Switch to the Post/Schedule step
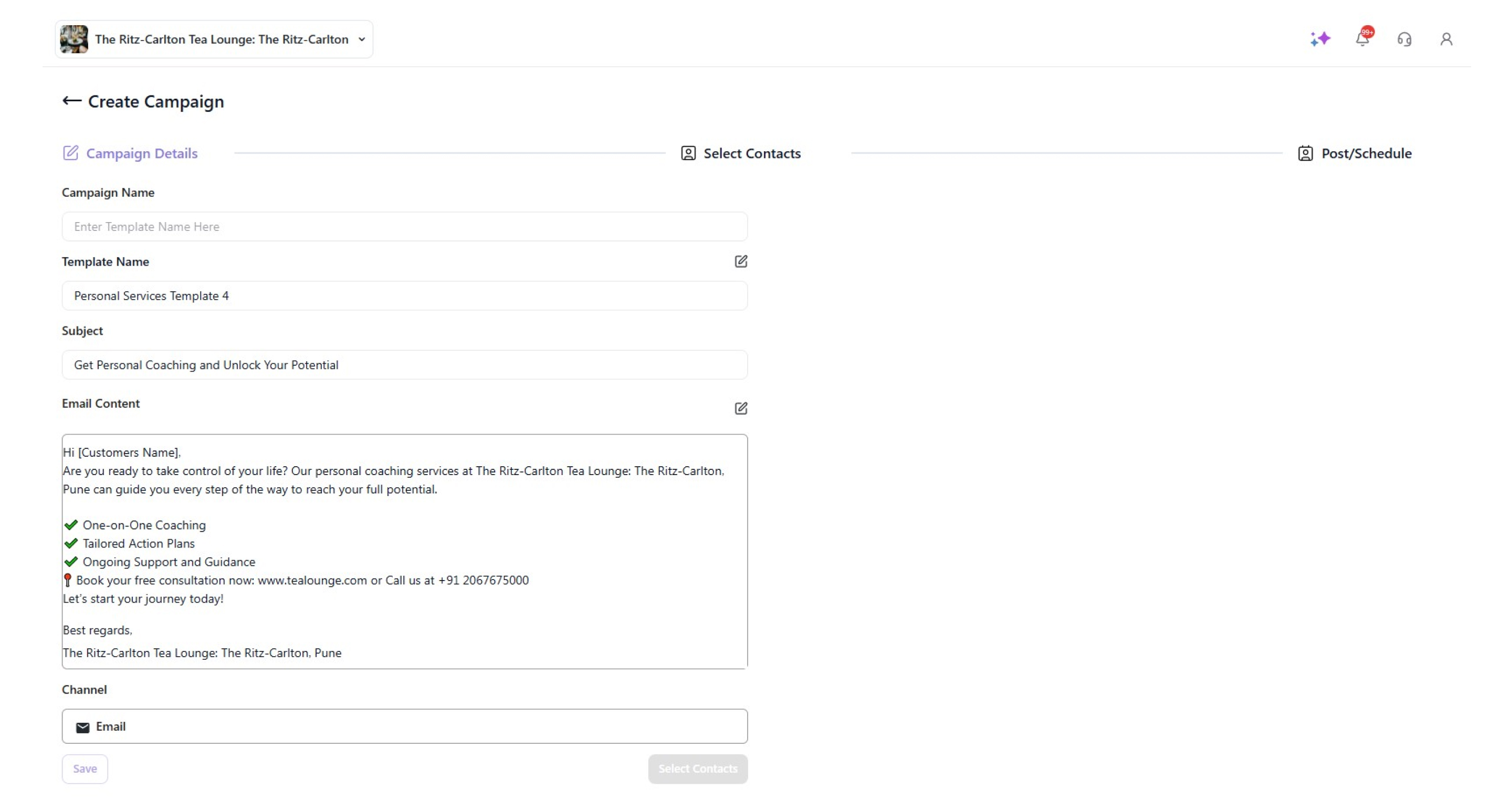Viewport: 1512px width, 800px height. coord(1366,153)
